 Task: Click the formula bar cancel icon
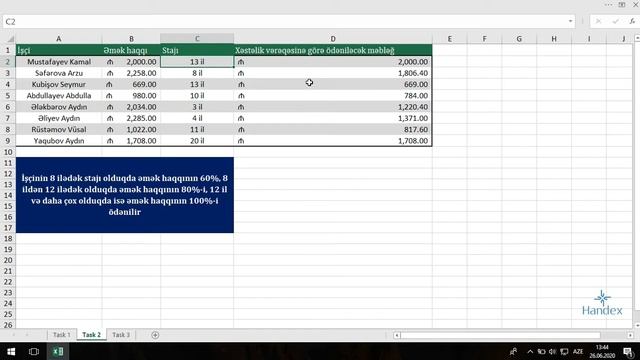[x=598, y=21]
